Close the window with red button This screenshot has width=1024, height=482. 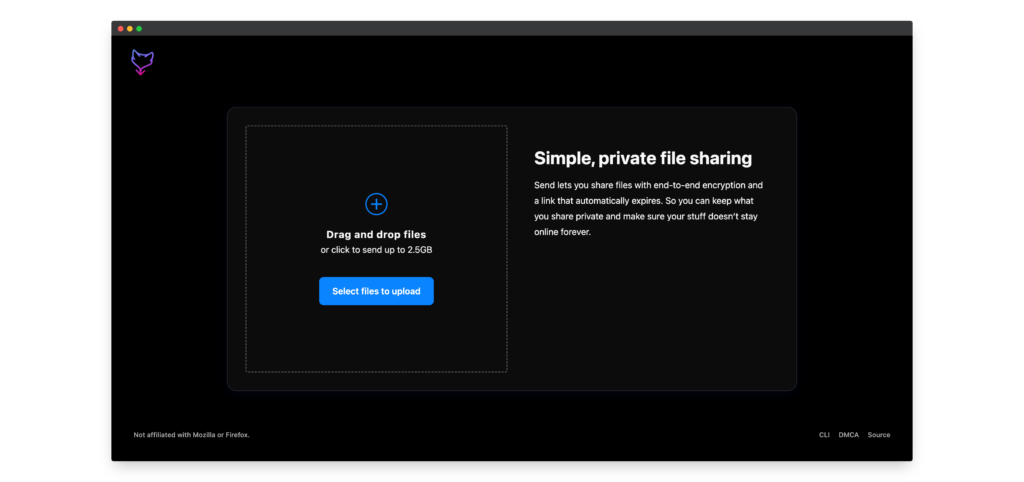coord(121,29)
